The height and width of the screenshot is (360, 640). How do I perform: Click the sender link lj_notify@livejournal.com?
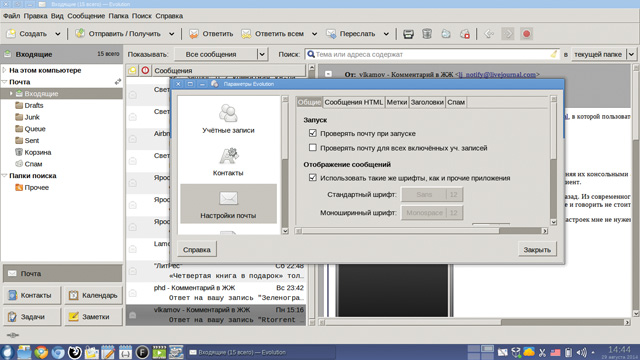(x=497, y=75)
